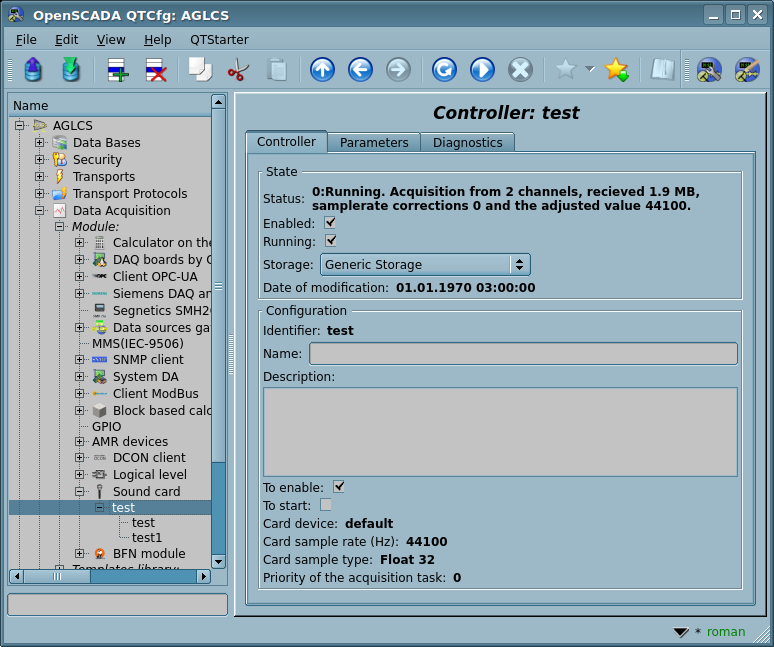Select the test1 item in tree
Viewport: 774px width, 647px height.
click(146, 538)
